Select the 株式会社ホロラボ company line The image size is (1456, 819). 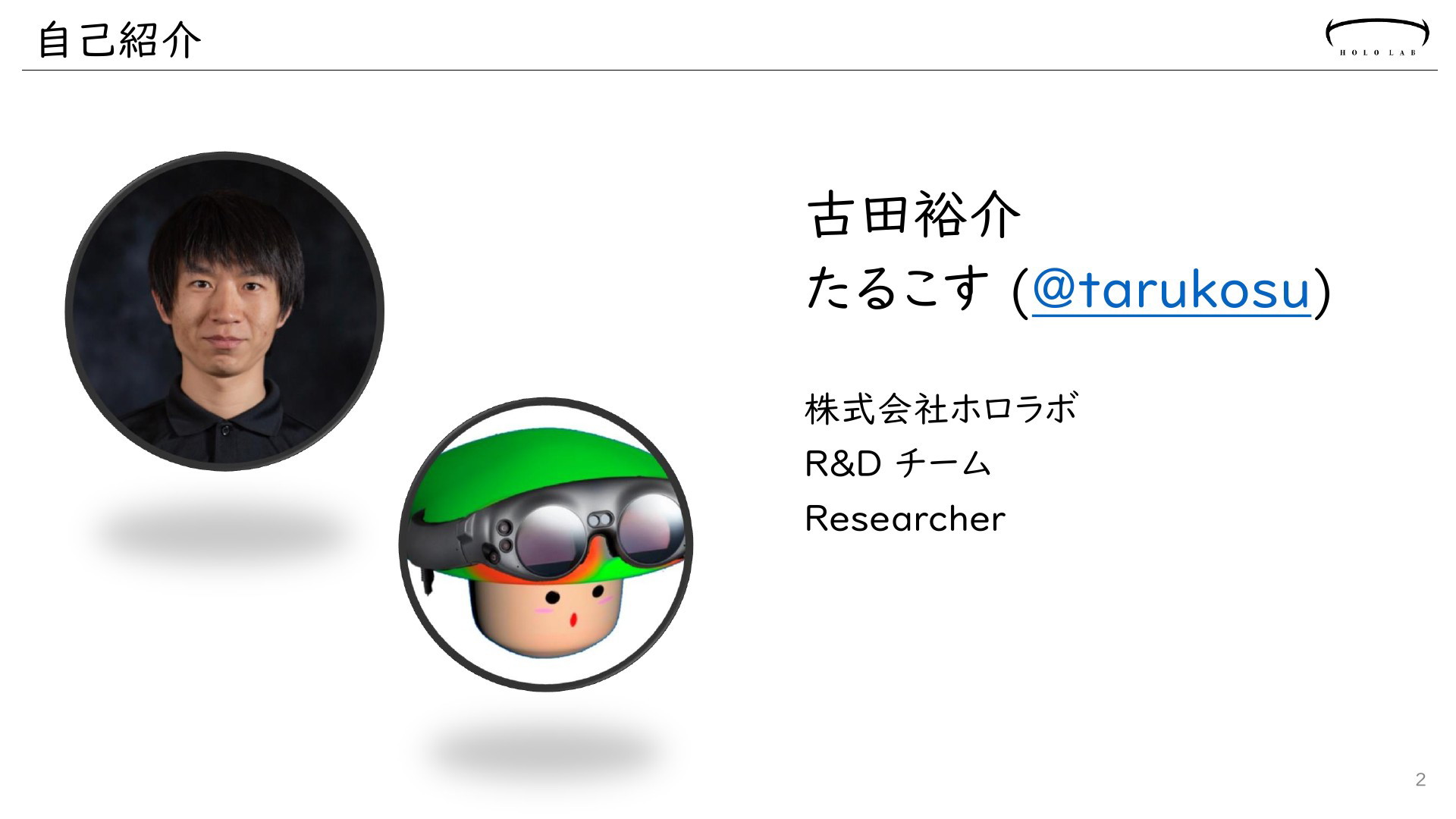(940, 409)
